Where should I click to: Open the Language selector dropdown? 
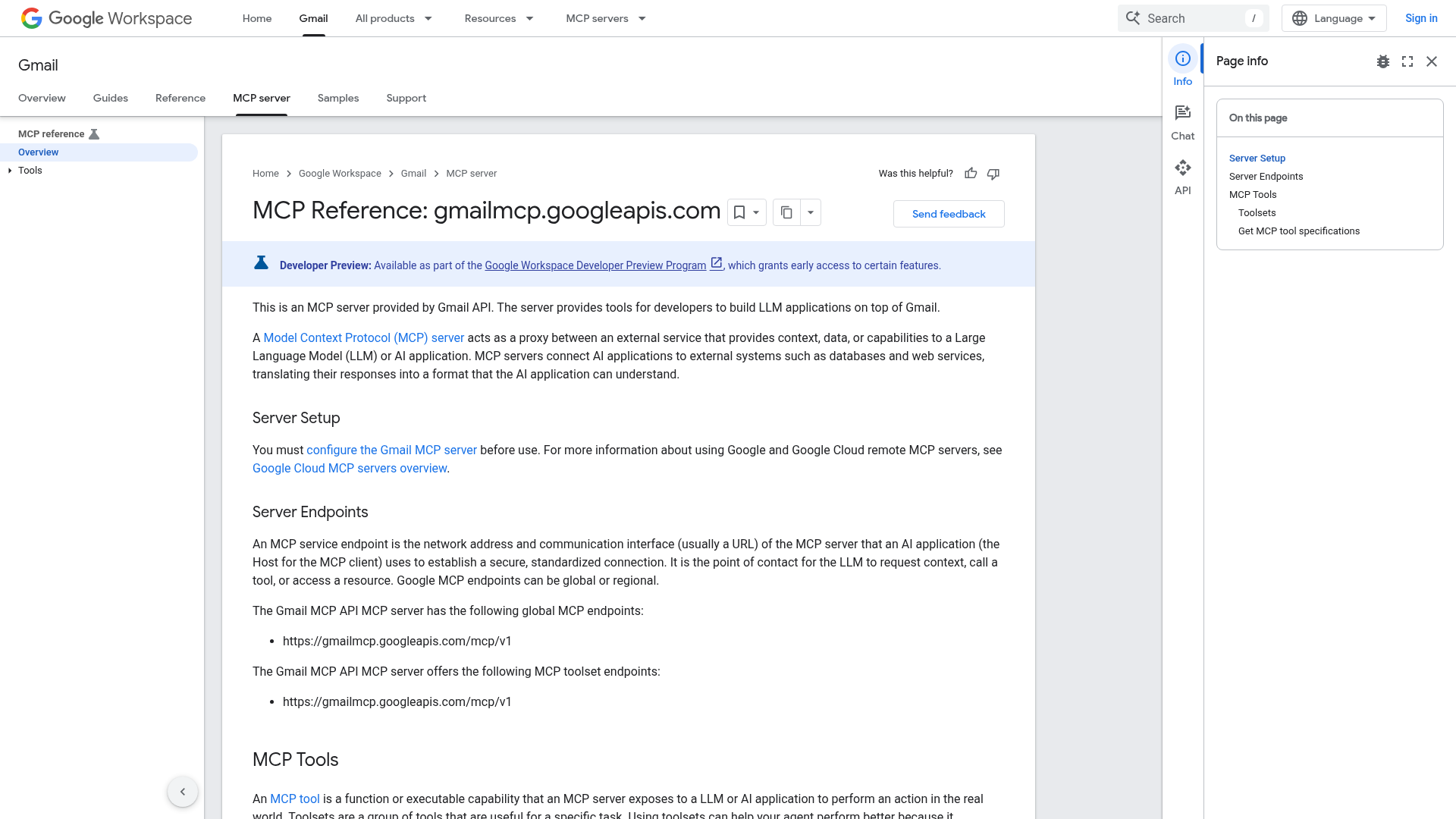click(1334, 18)
